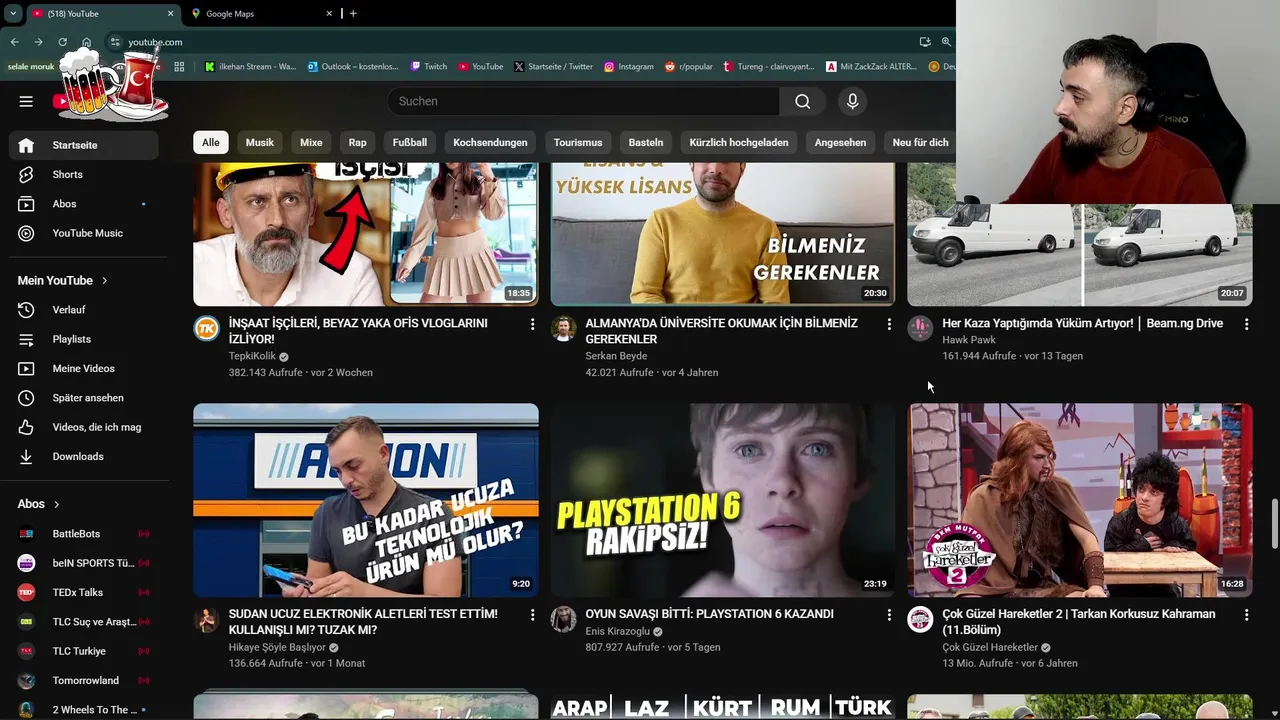Click Enis Kirazoglu channel avatar

563,619
